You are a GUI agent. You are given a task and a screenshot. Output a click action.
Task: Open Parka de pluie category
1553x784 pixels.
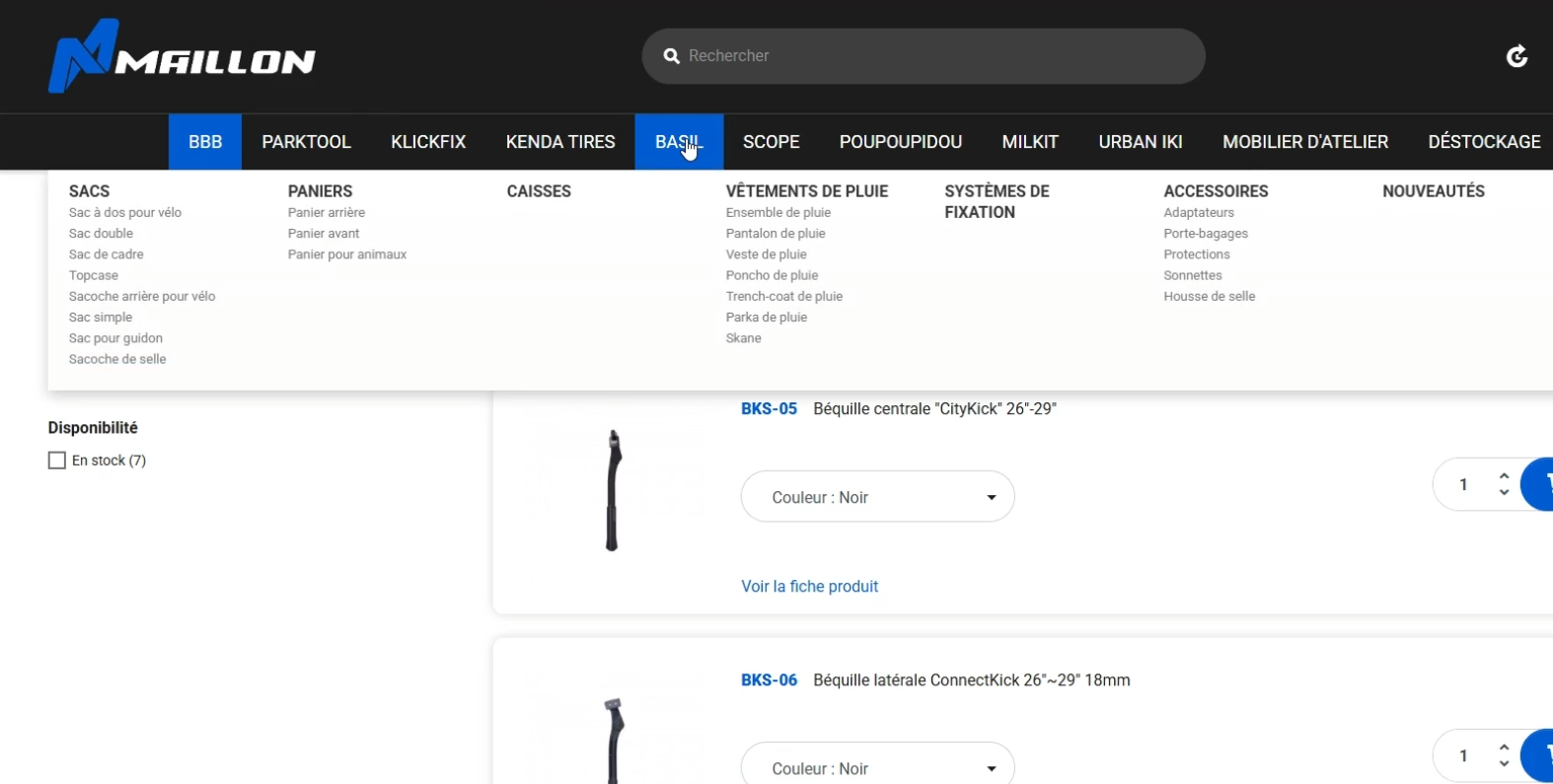[767, 318]
